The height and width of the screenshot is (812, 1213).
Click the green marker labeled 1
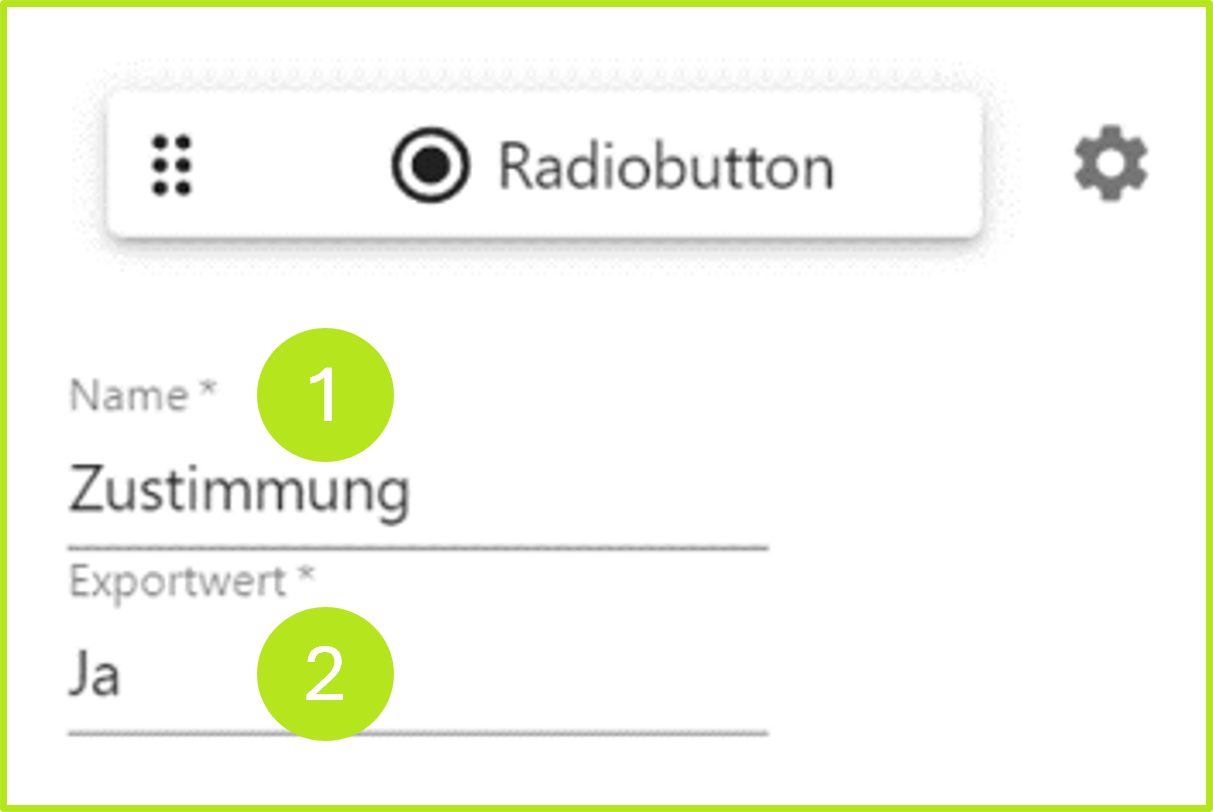(x=326, y=394)
